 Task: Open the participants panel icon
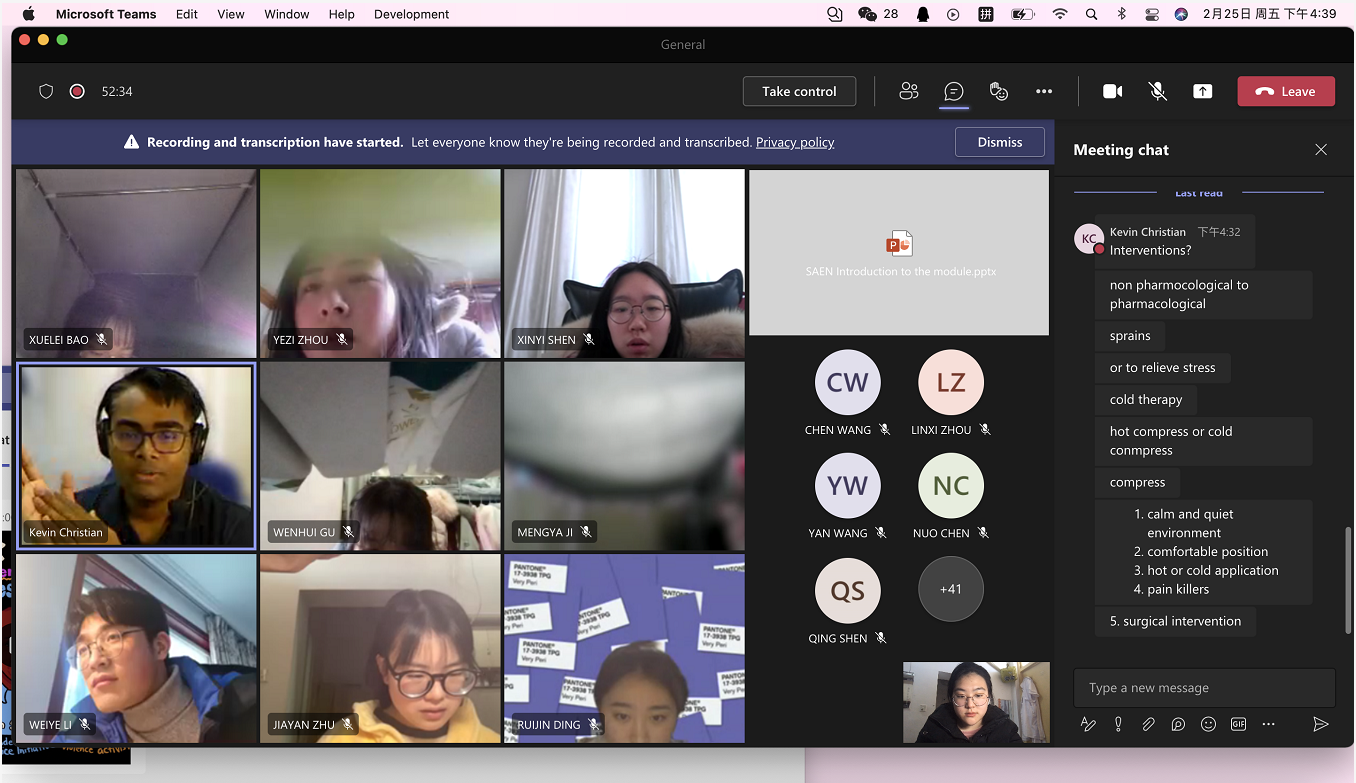coord(908,91)
